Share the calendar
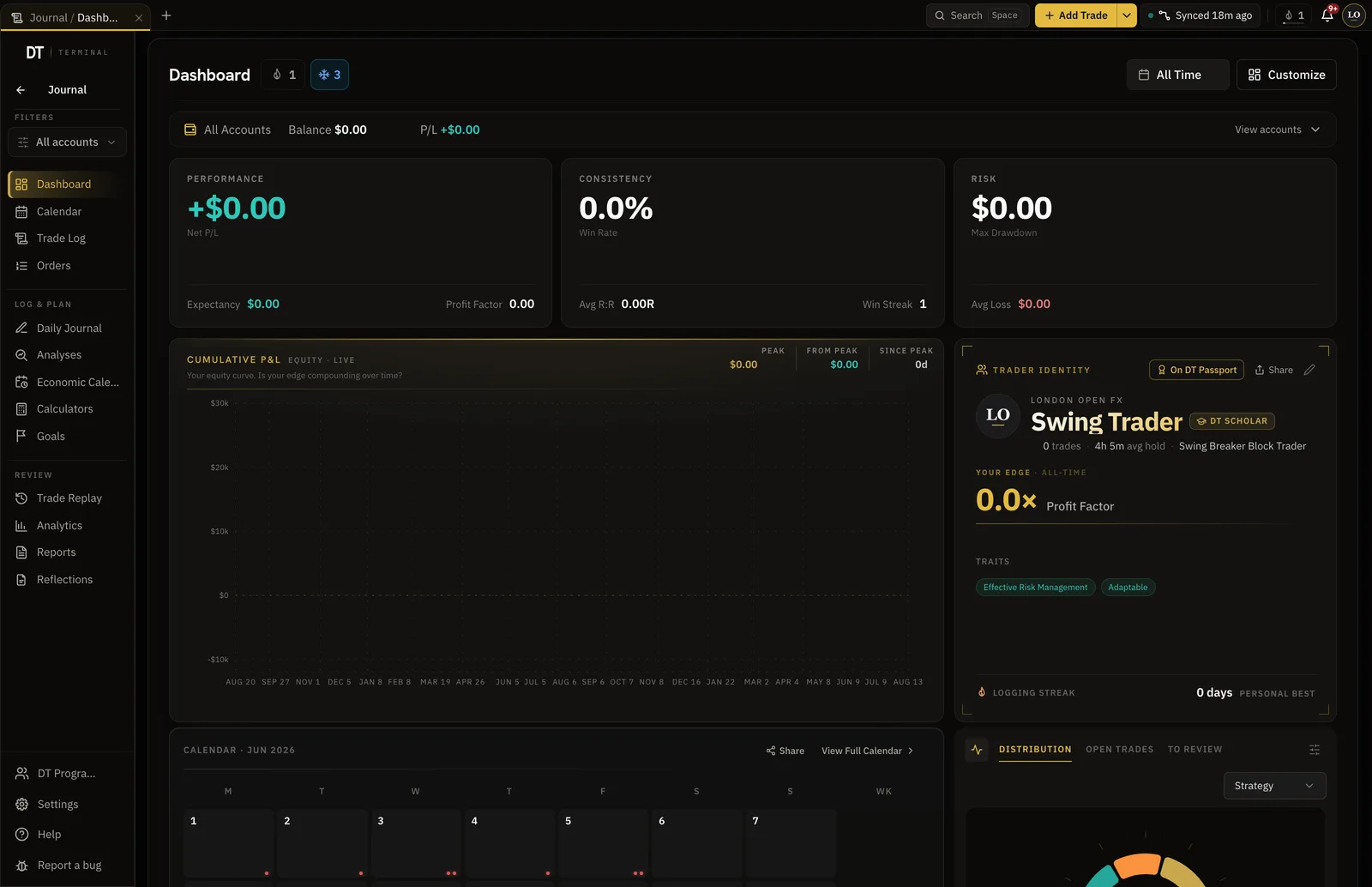The height and width of the screenshot is (887, 1372). coord(785,751)
